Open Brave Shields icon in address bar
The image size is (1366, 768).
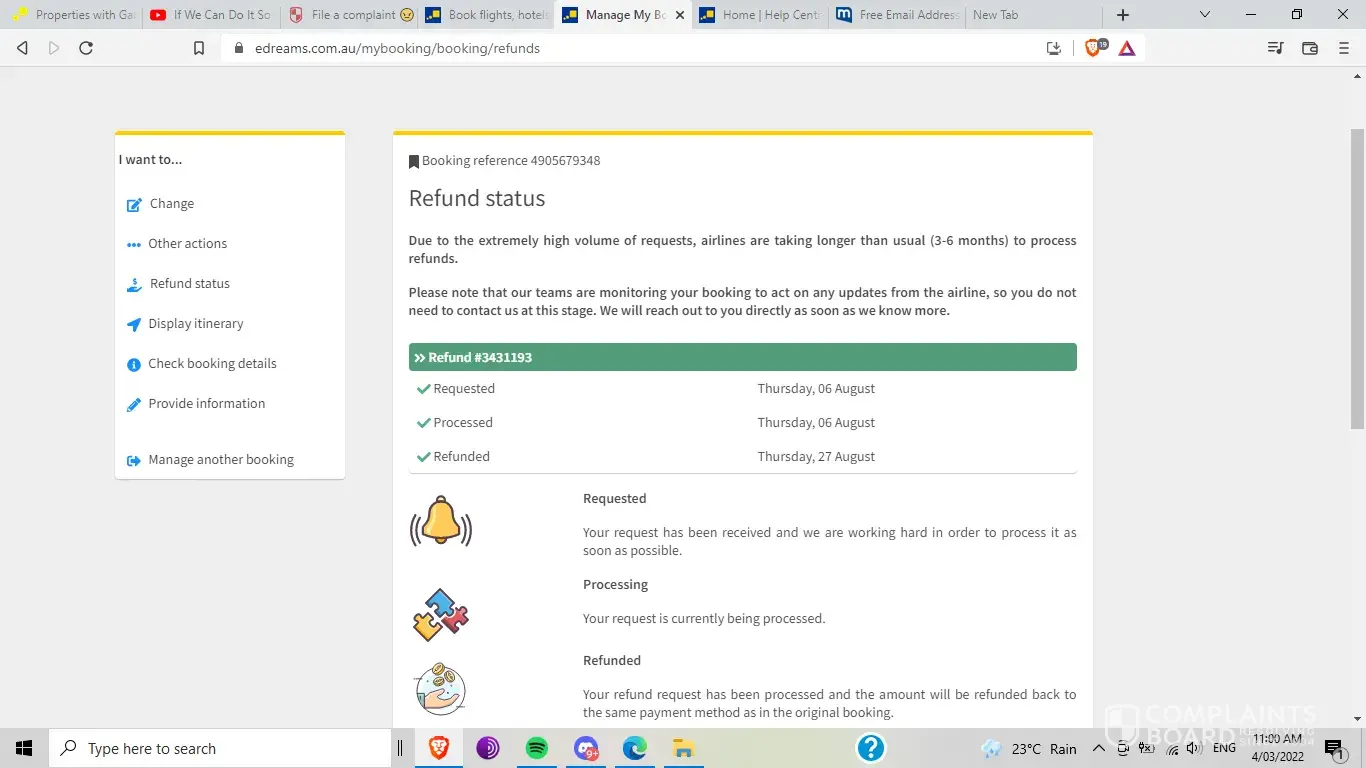(1094, 48)
